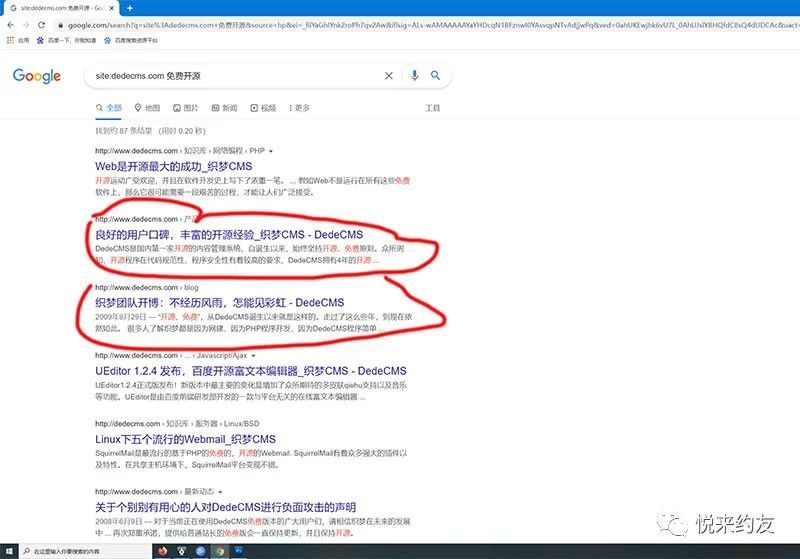Open Firefox from the taskbar

coord(163,551)
